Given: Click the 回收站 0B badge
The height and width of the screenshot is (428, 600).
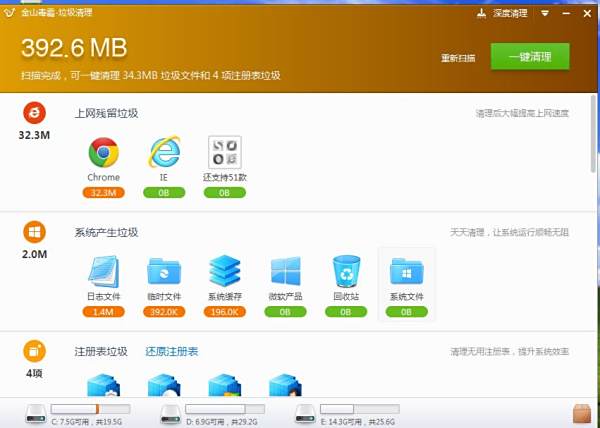Looking at the screenshot, I should click(346, 312).
